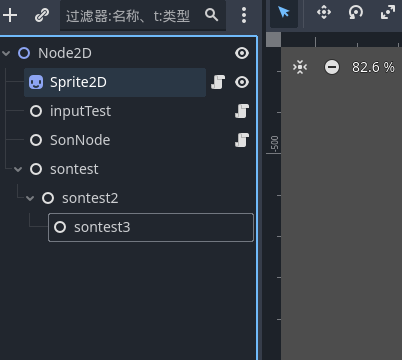Reset zoom via the 82.6 % label
Image resolution: width=402 pixels, height=360 pixels.
(373, 67)
